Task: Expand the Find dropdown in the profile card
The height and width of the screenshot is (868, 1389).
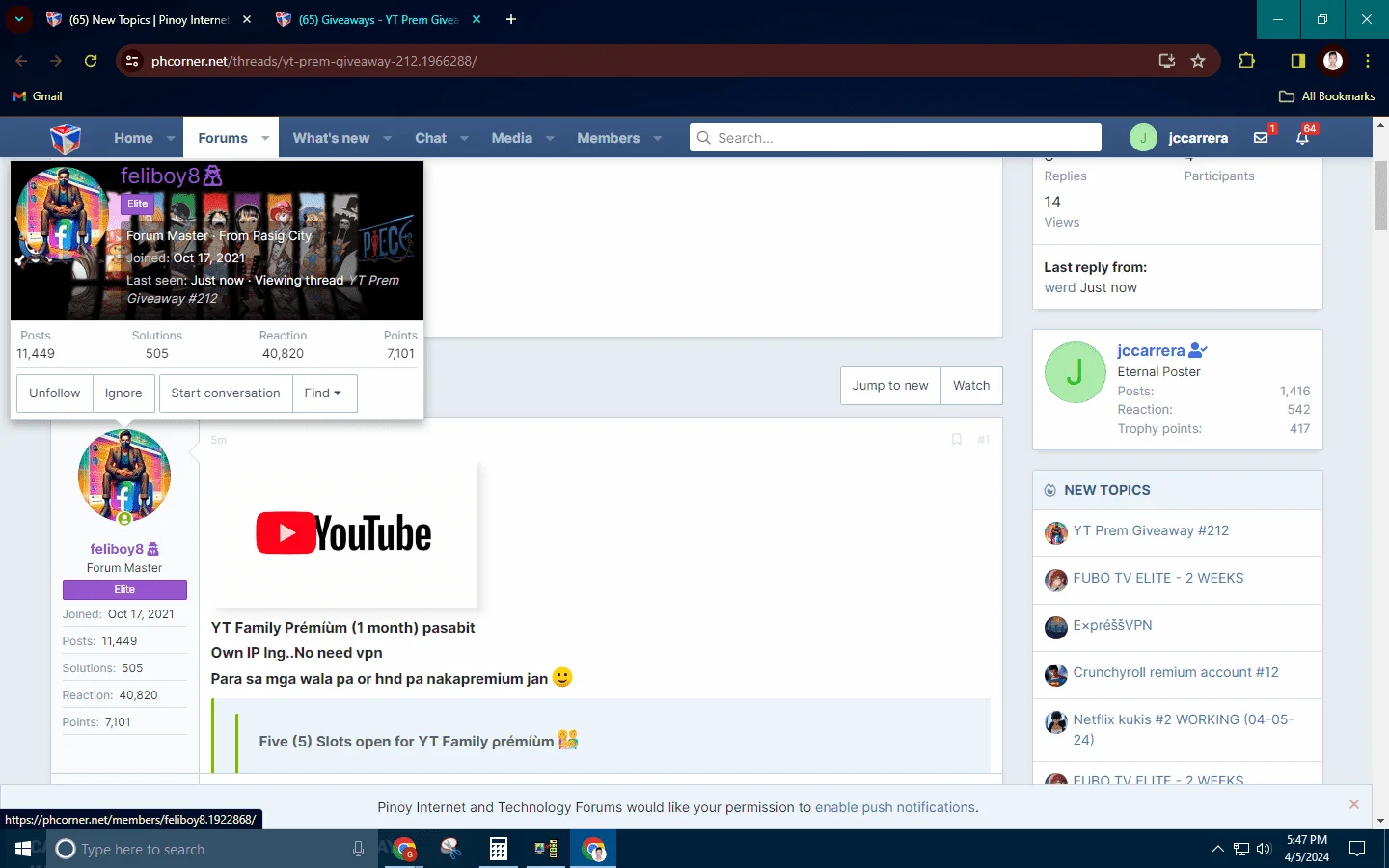Action: 324,393
